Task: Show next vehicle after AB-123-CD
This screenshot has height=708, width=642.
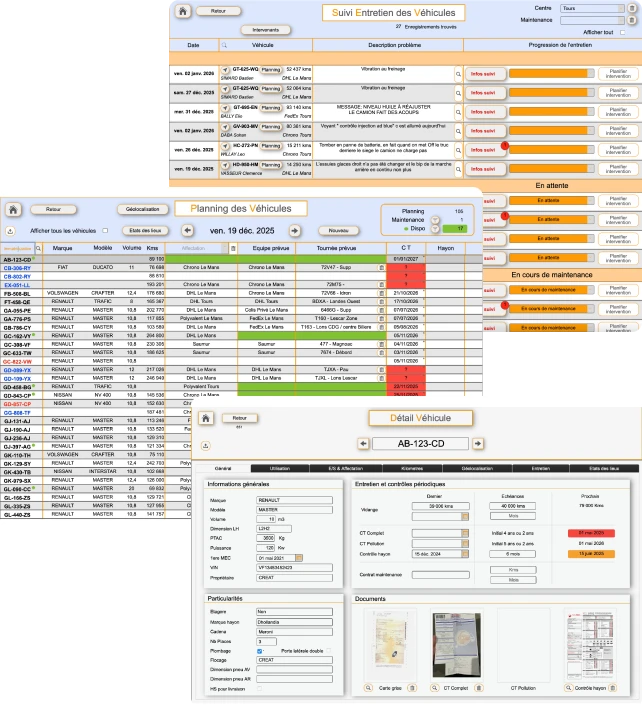Action: click(478, 444)
